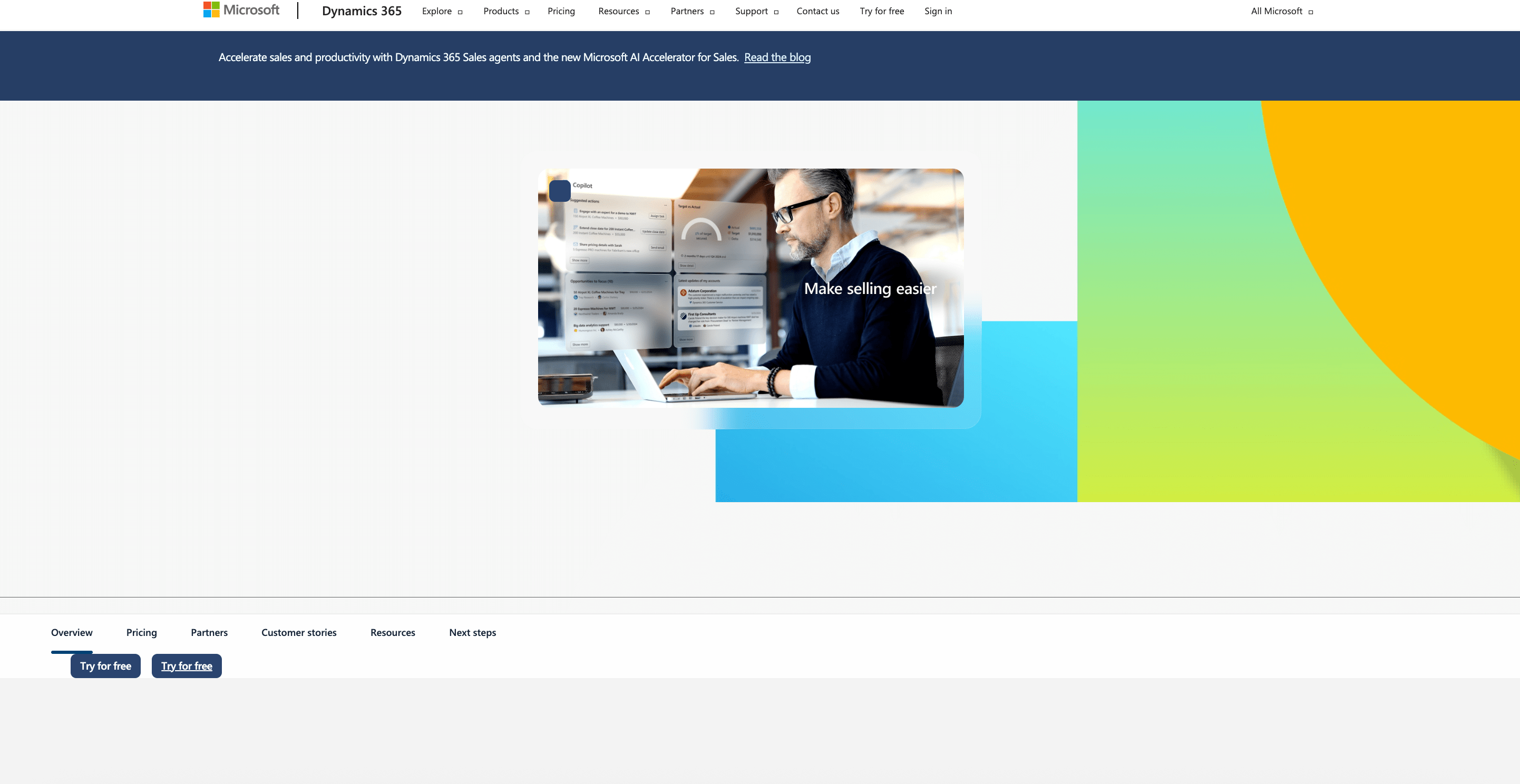Select the Customer stories tab
This screenshot has width=1520, height=784.
pyautogui.click(x=299, y=632)
